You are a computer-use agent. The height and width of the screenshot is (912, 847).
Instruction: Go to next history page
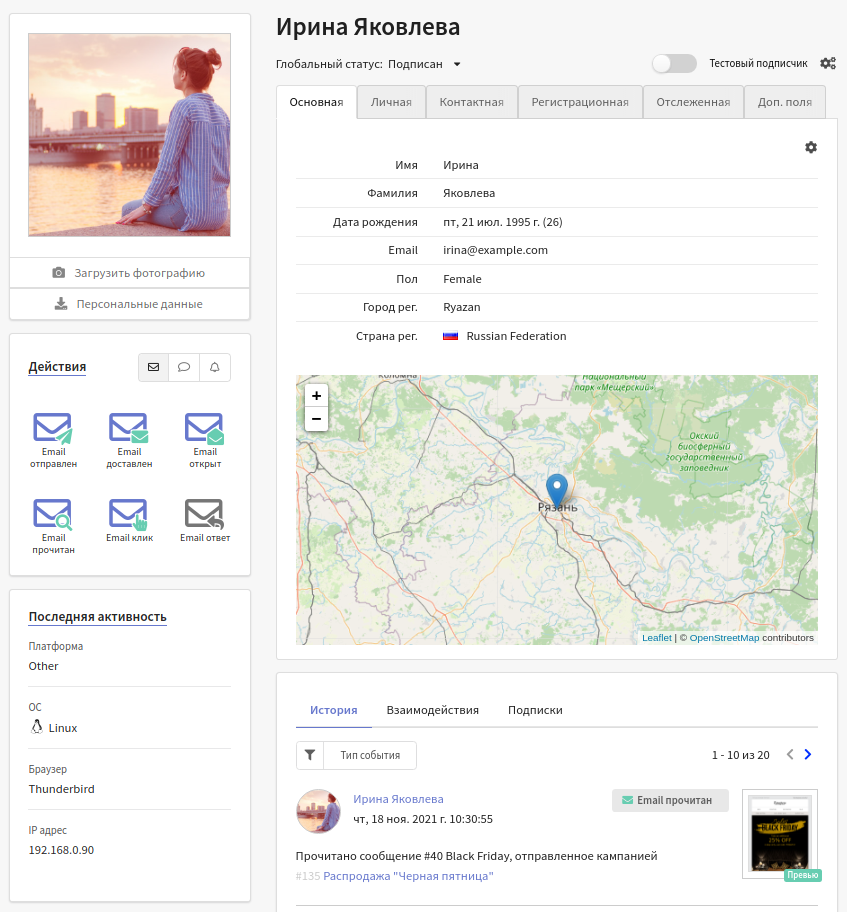808,755
